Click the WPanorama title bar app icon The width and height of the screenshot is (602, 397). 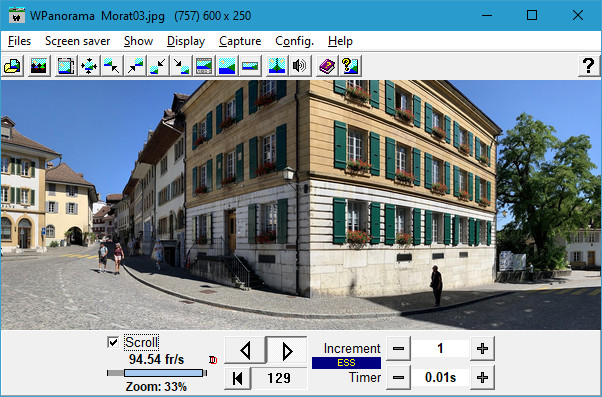pos(17,15)
